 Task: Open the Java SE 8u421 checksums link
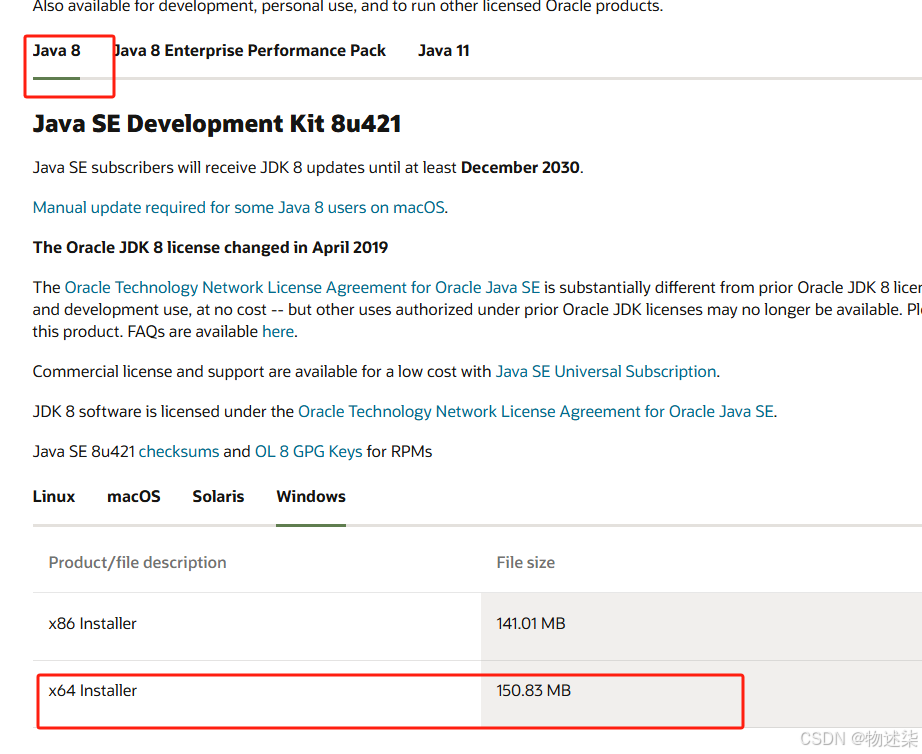[179, 452]
